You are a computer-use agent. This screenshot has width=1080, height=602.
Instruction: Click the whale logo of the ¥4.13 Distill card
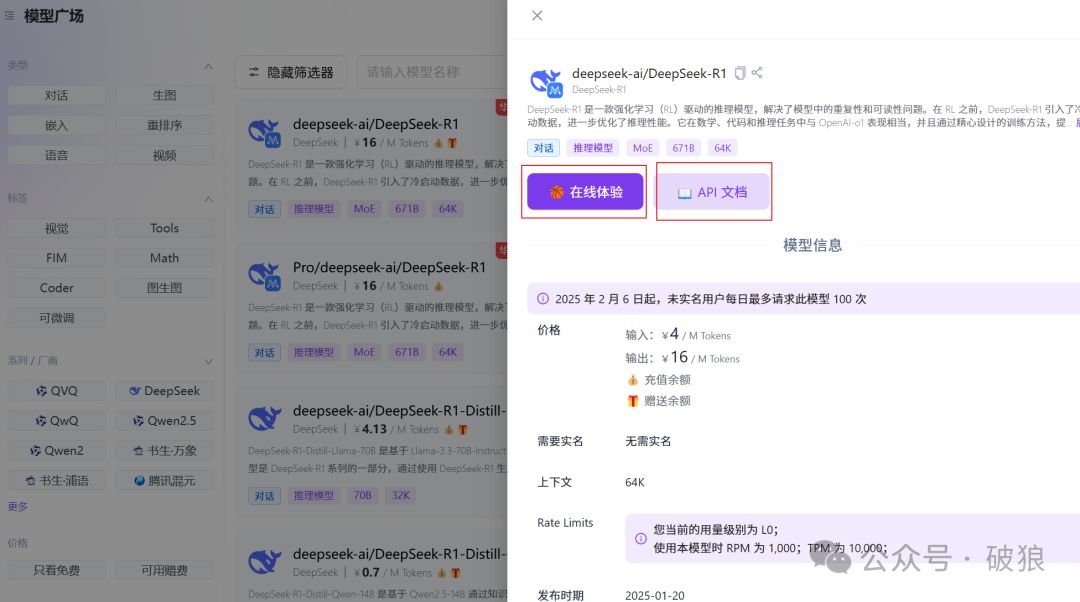pyautogui.click(x=264, y=419)
